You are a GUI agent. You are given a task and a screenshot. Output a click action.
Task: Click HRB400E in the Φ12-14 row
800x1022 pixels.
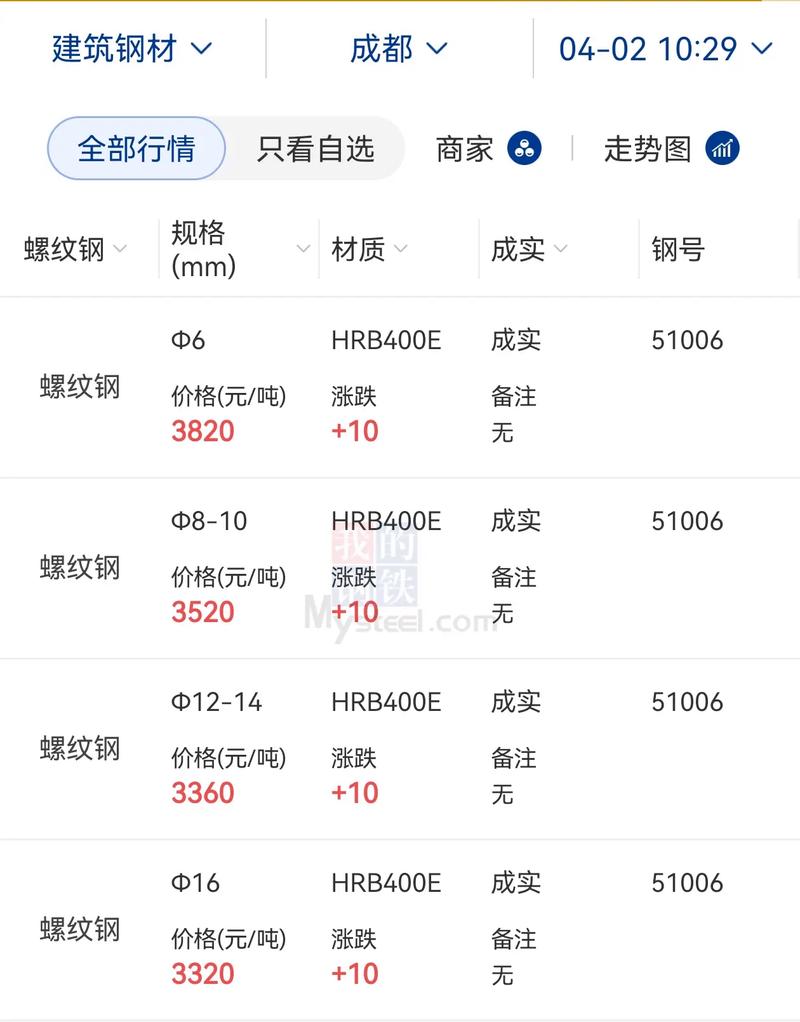click(x=386, y=702)
